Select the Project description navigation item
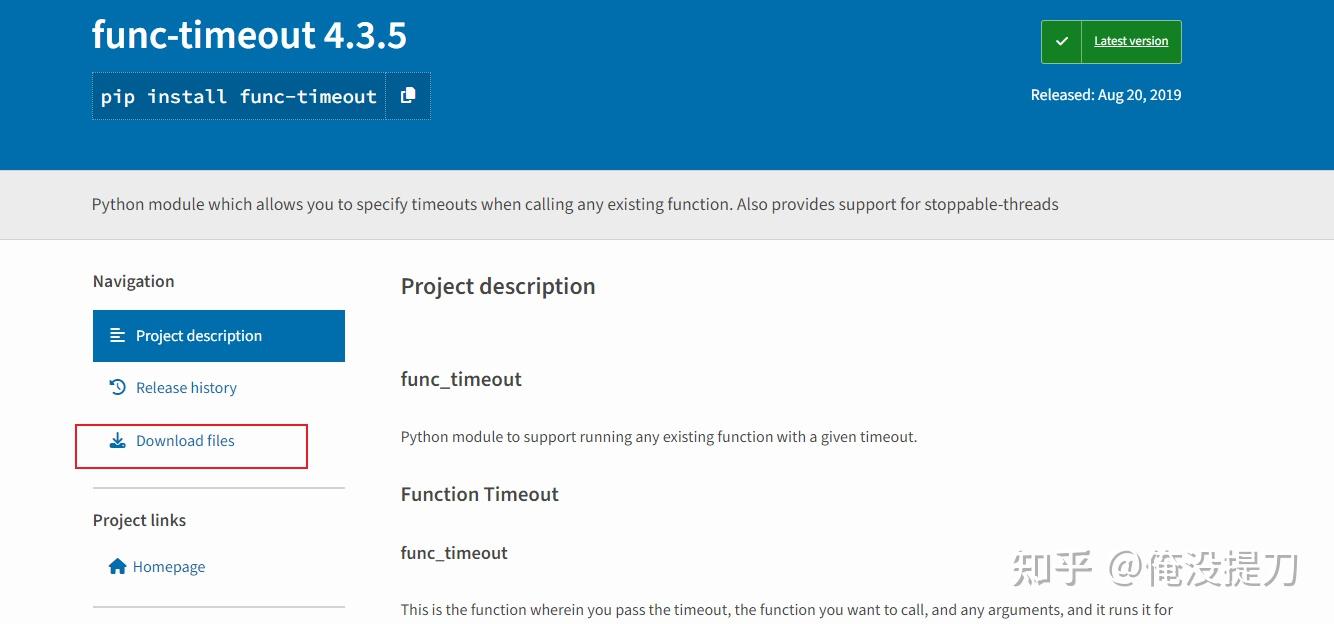 (199, 335)
